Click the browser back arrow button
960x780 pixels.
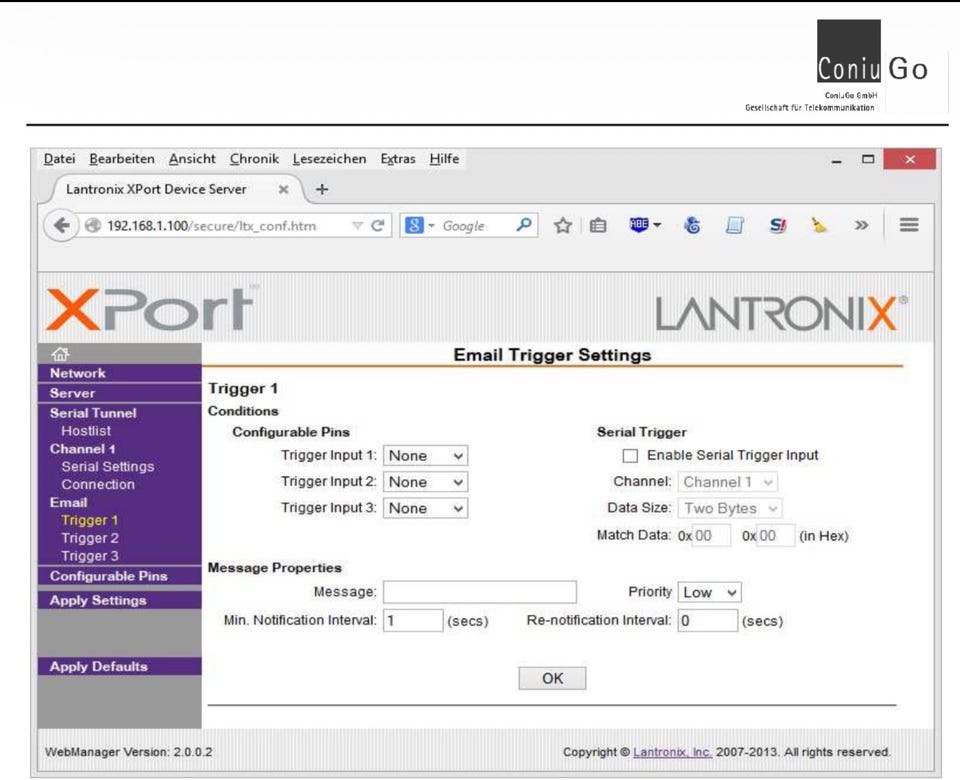[x=61, y=226]
